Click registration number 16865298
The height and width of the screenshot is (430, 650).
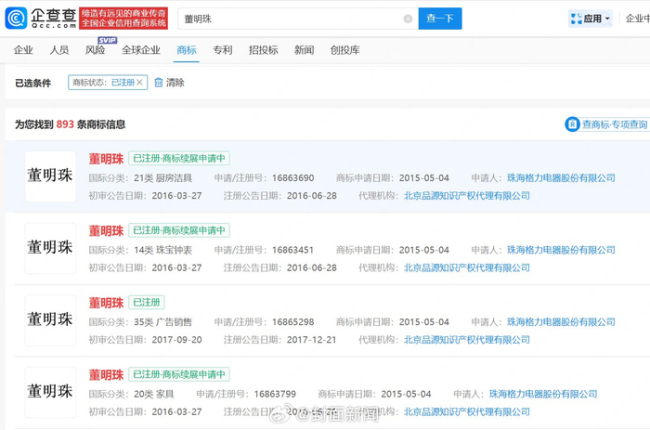(293, 322)
